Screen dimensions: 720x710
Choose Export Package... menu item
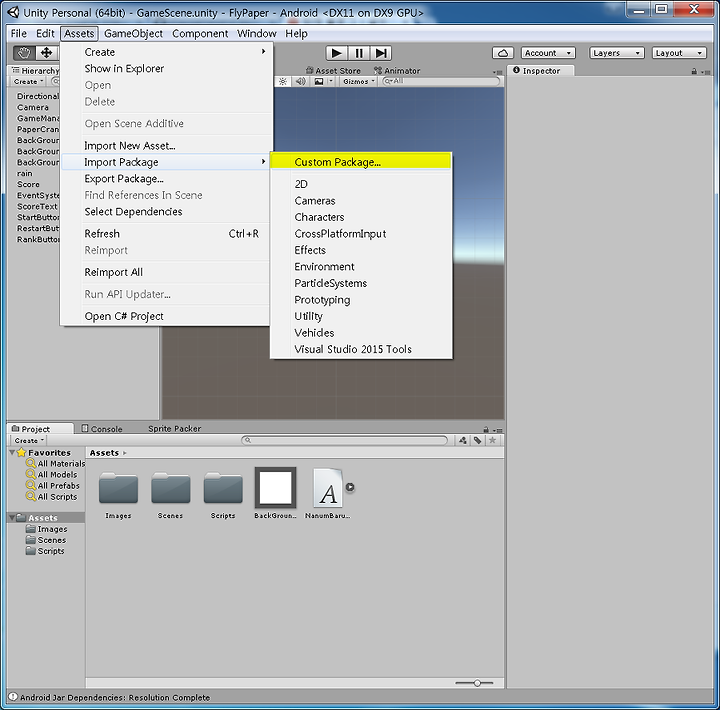point(165,179)
